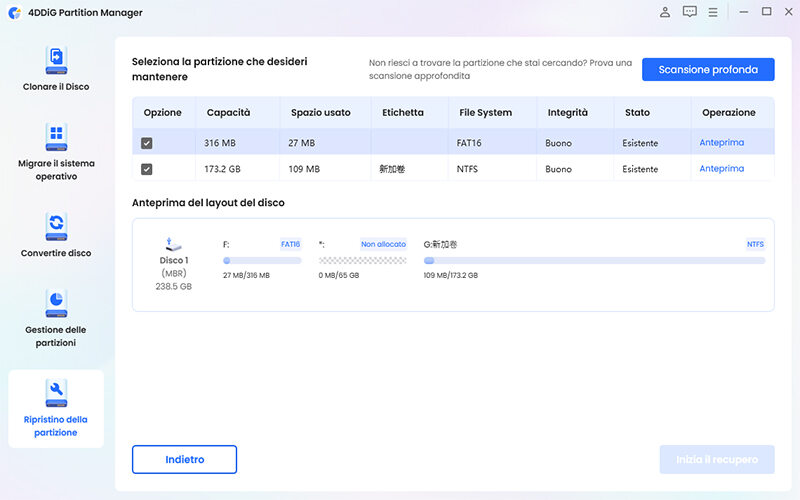
Task: Click the Clonare il Disco icon
Action: (56, 60)
